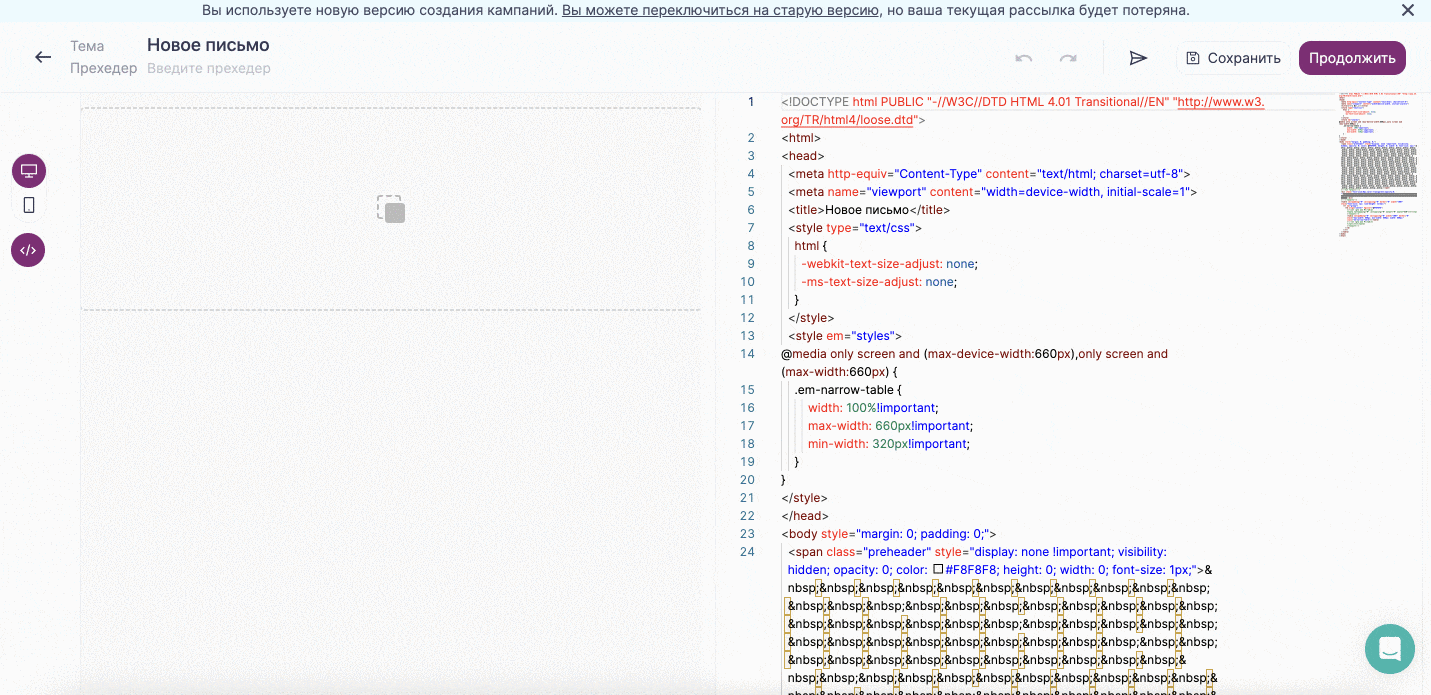Click the "-webkit-text-size-adjust: none" line
The height and width of the screenshot is (695, 1431).
(889, 264)
